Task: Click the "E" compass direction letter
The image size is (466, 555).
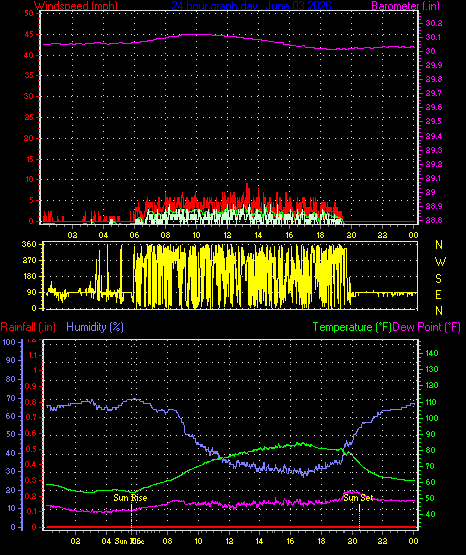Action: coord(438,294)
